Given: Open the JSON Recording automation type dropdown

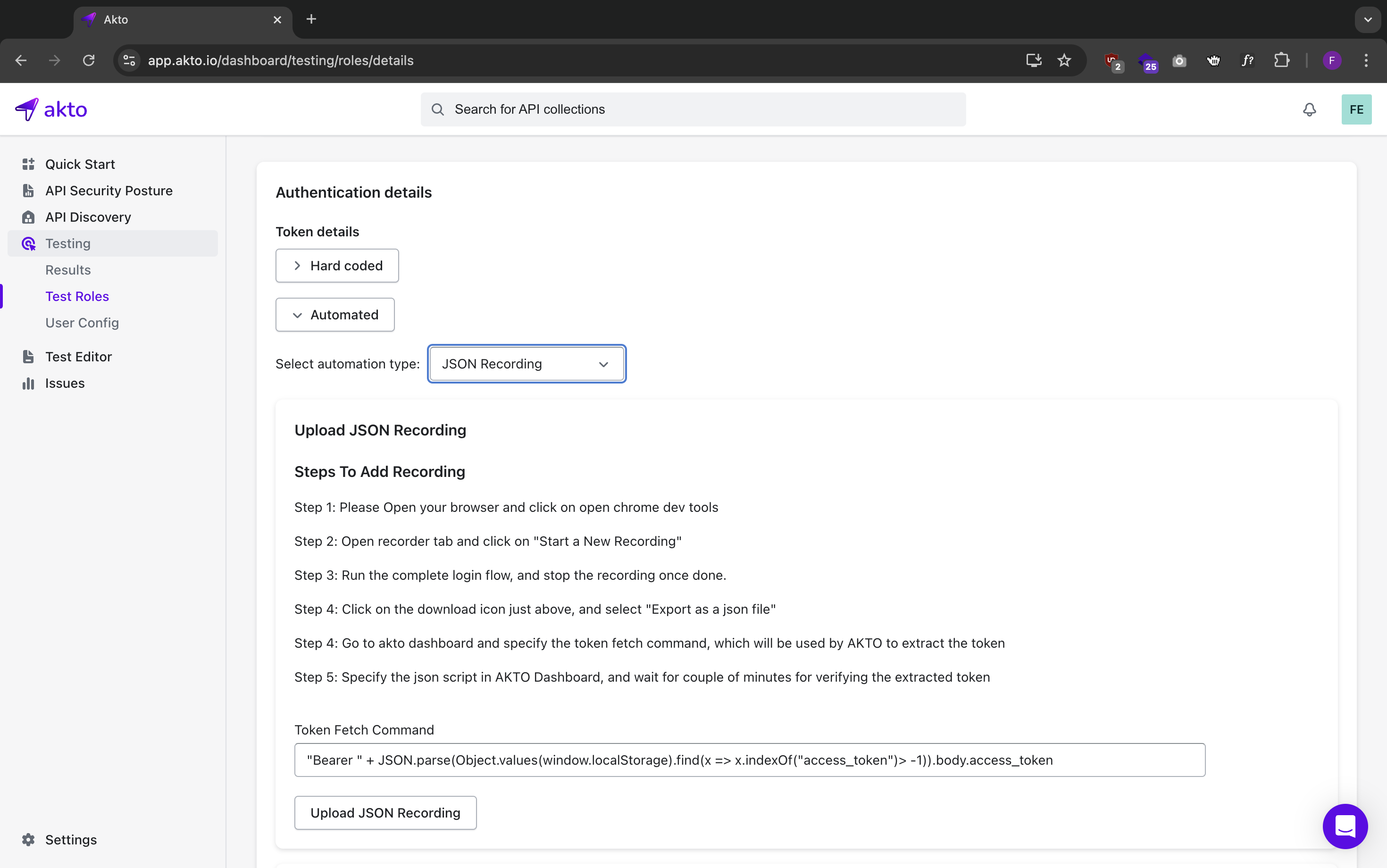Looking at the screenshot, I should pyautogui.click(x=526, y=364).
